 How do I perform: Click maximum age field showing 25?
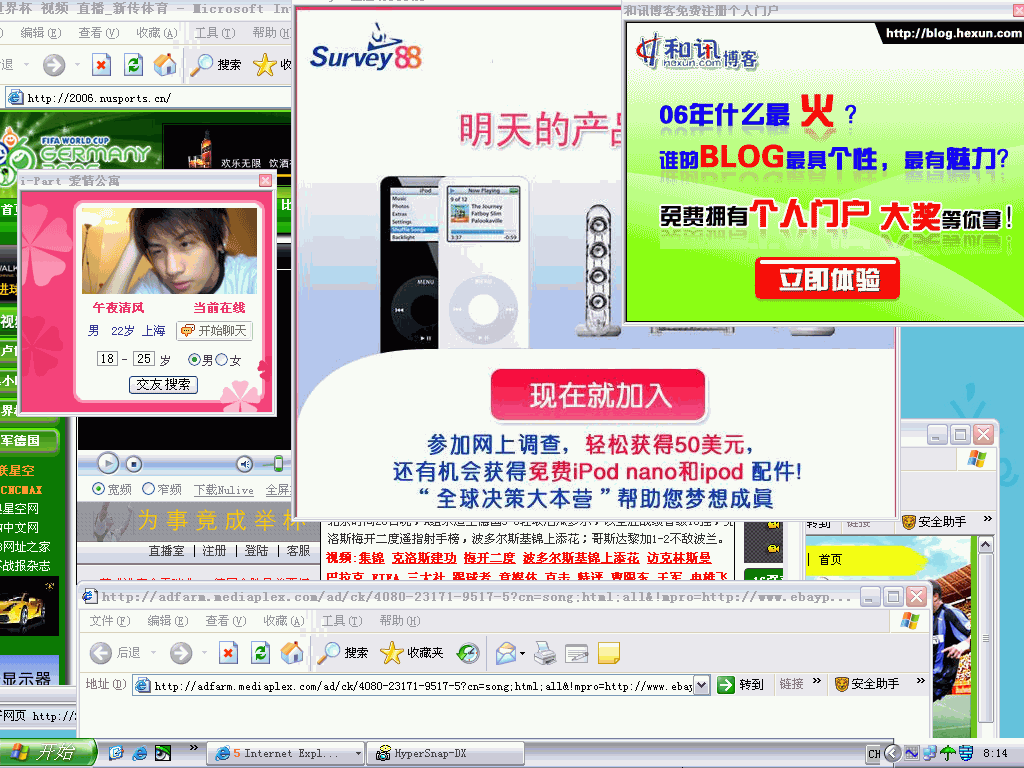[144, 359]
